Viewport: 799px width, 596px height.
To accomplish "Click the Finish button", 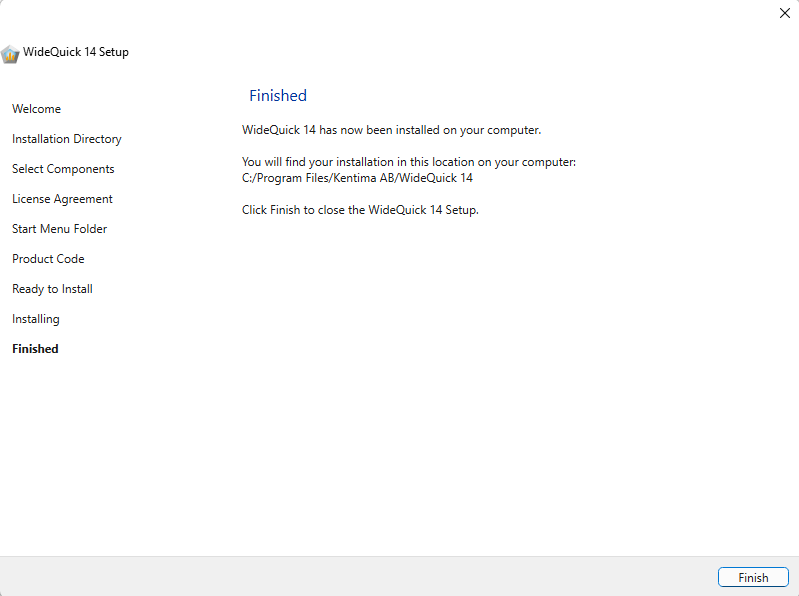I will 753,577.
